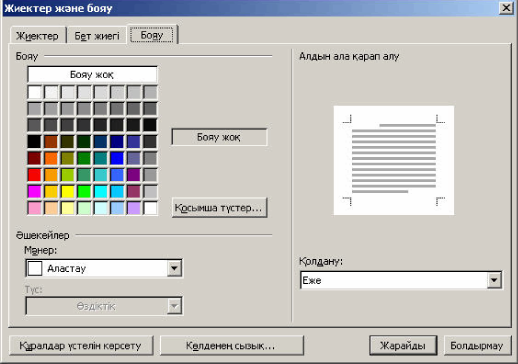Pick the pale green pastel swatch
This screenshot has height=364, width=518.
[x=84, y=208]
